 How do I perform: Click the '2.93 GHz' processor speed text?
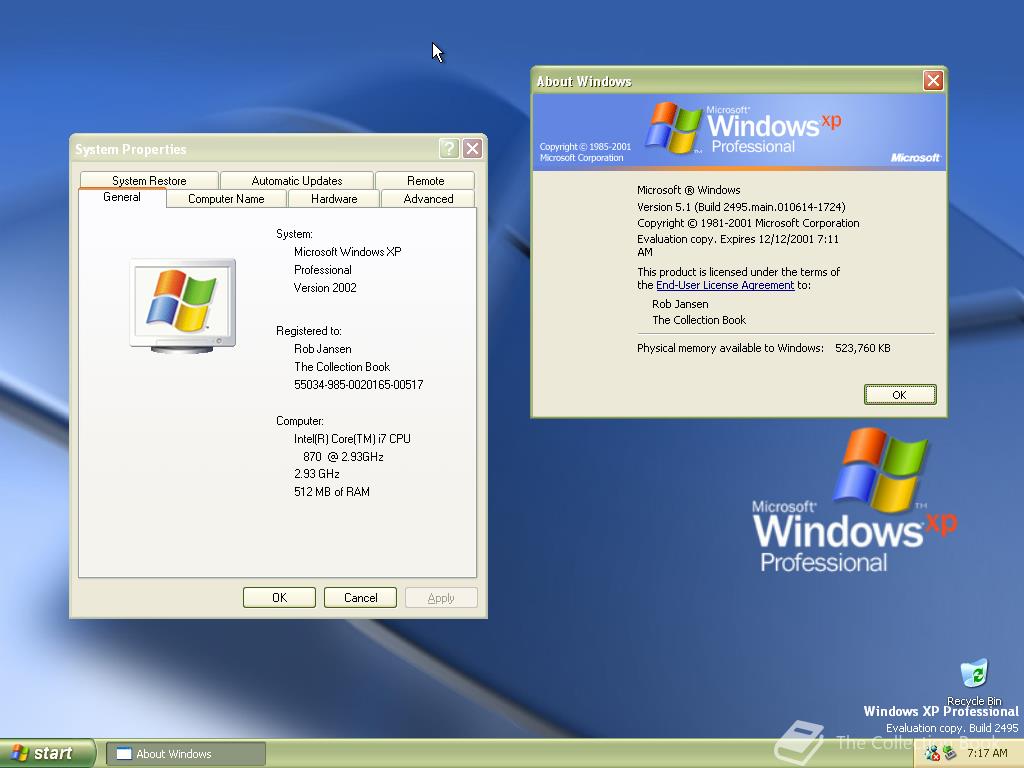(317, 473)
